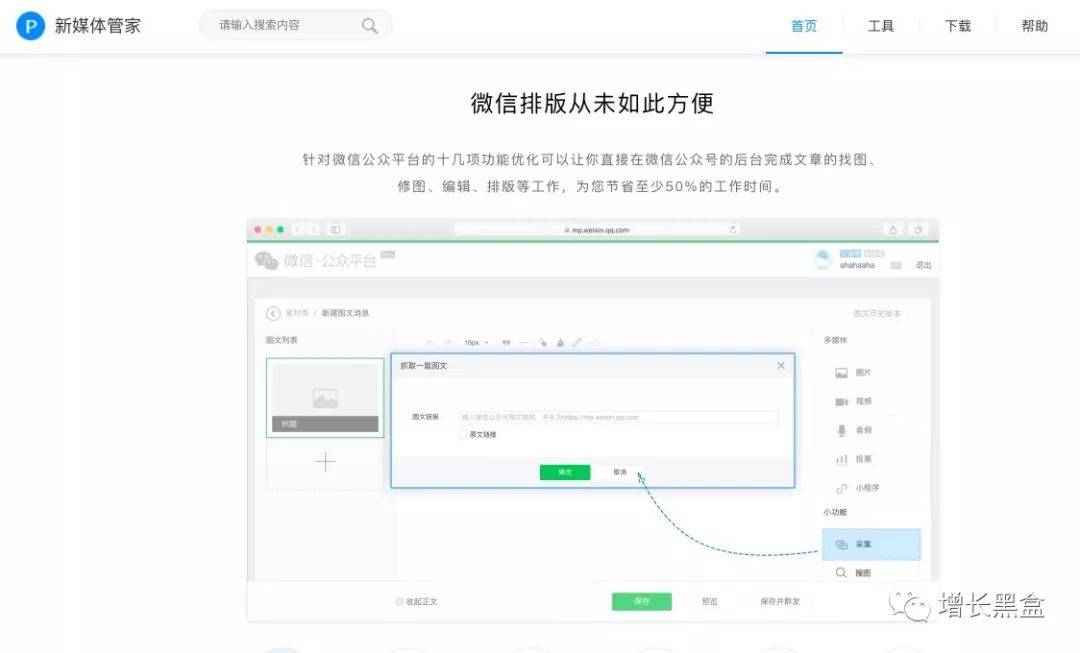Click the 预览 preview button
The image size is (1080, 653).
coord(709,601)
